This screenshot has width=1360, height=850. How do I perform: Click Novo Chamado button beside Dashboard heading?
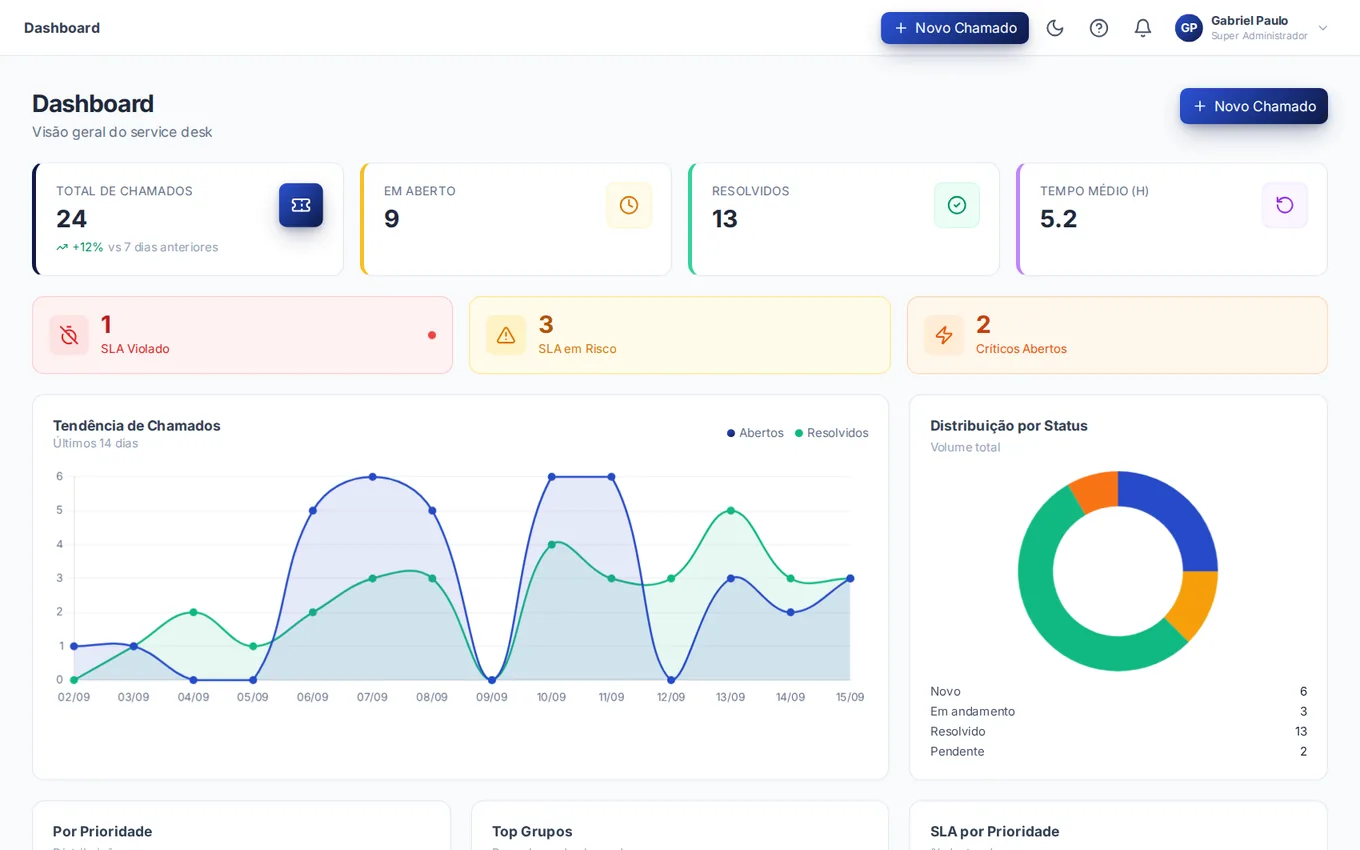1254,106
